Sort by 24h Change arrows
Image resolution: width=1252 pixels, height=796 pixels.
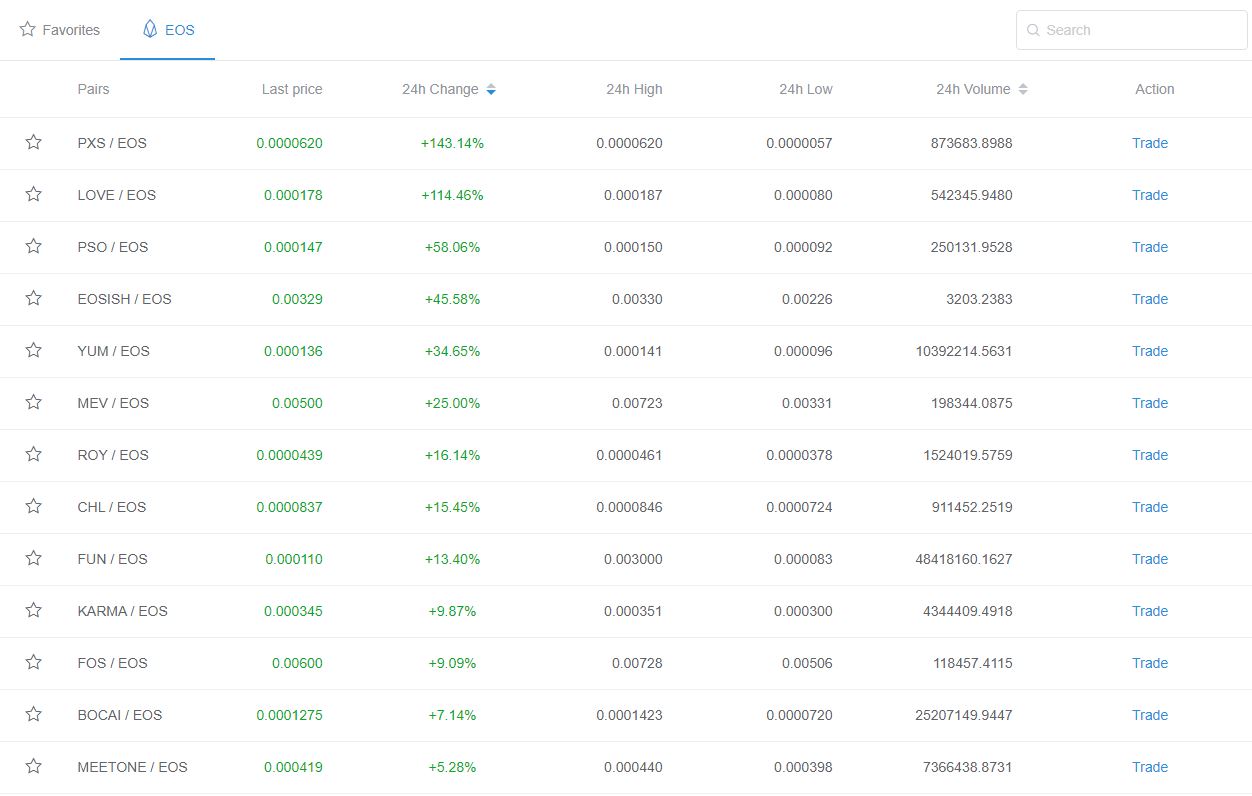pos(491,90)
